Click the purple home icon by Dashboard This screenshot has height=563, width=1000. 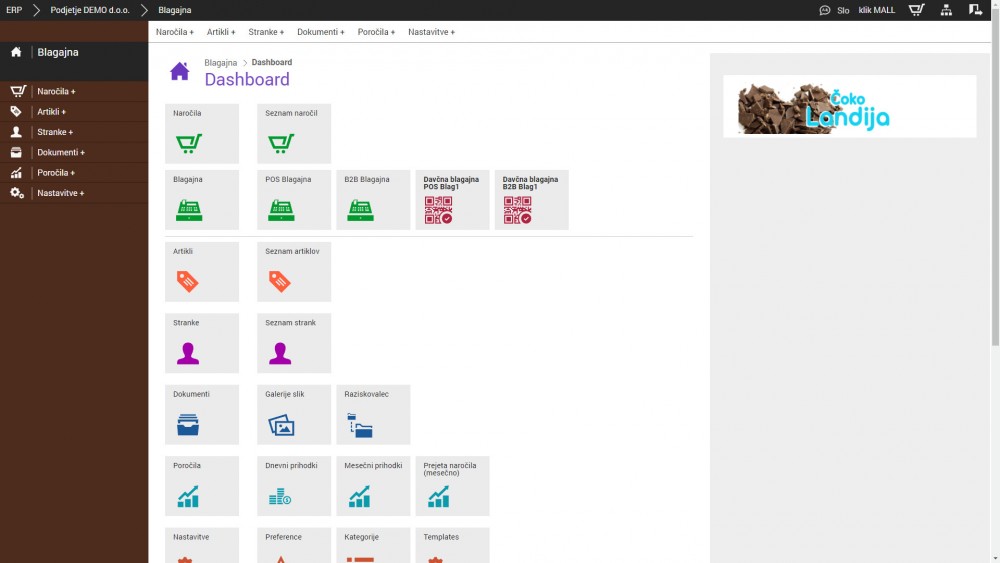tap(179, 71)
